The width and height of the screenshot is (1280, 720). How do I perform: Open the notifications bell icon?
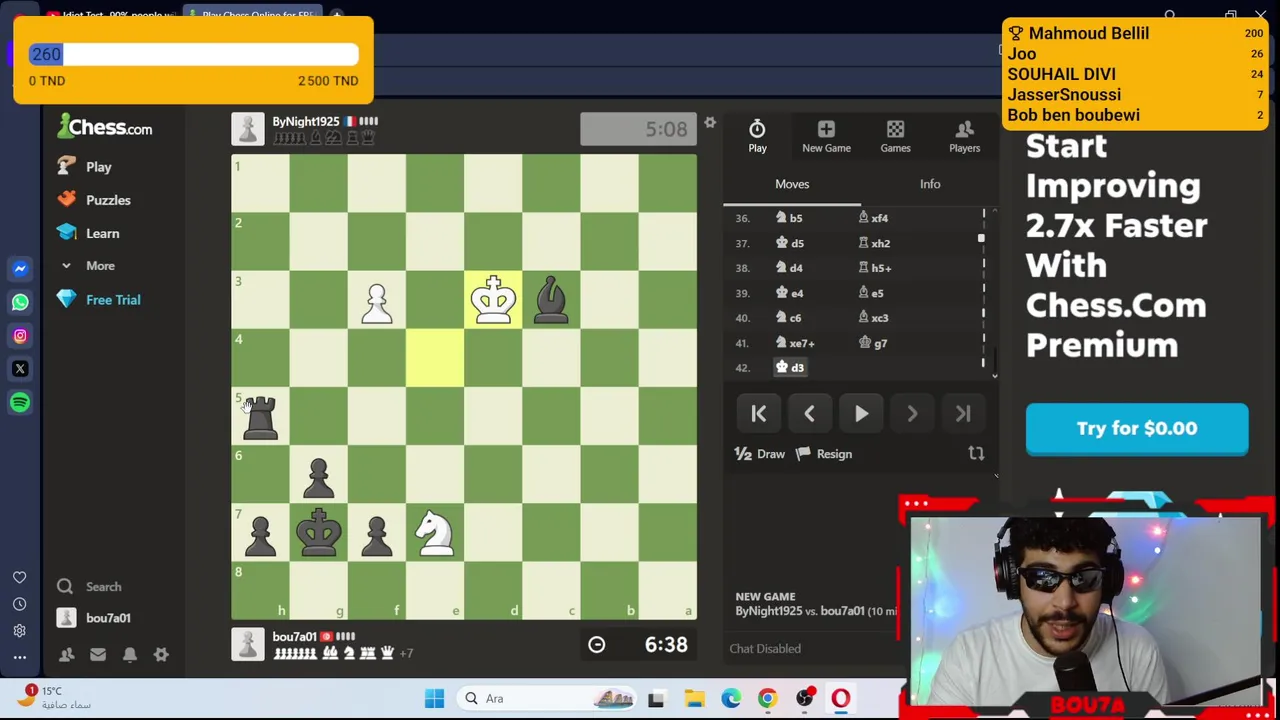point(130,654)
